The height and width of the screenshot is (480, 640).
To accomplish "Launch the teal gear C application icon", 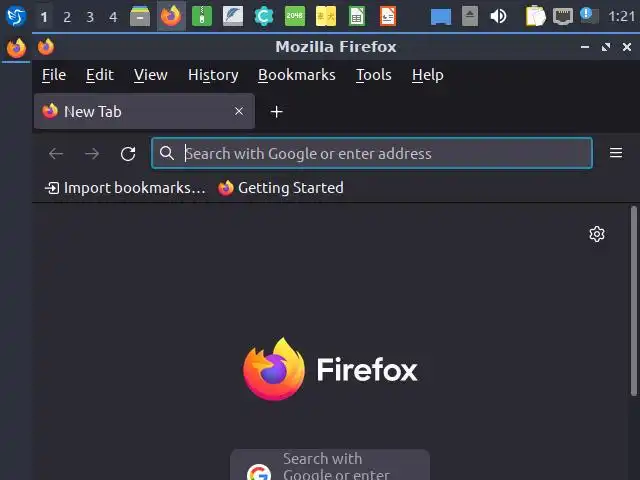I will 264,16.
